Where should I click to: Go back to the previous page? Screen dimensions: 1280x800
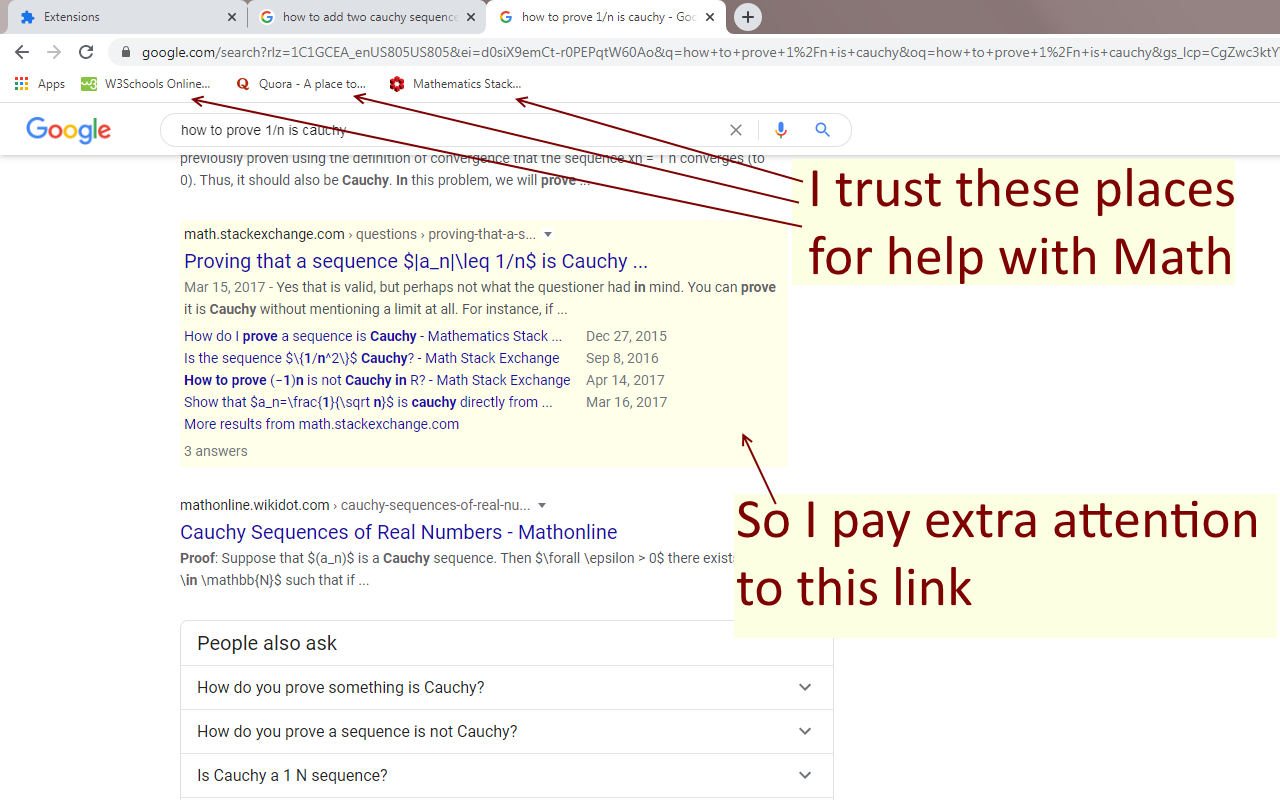click(22, 52)
